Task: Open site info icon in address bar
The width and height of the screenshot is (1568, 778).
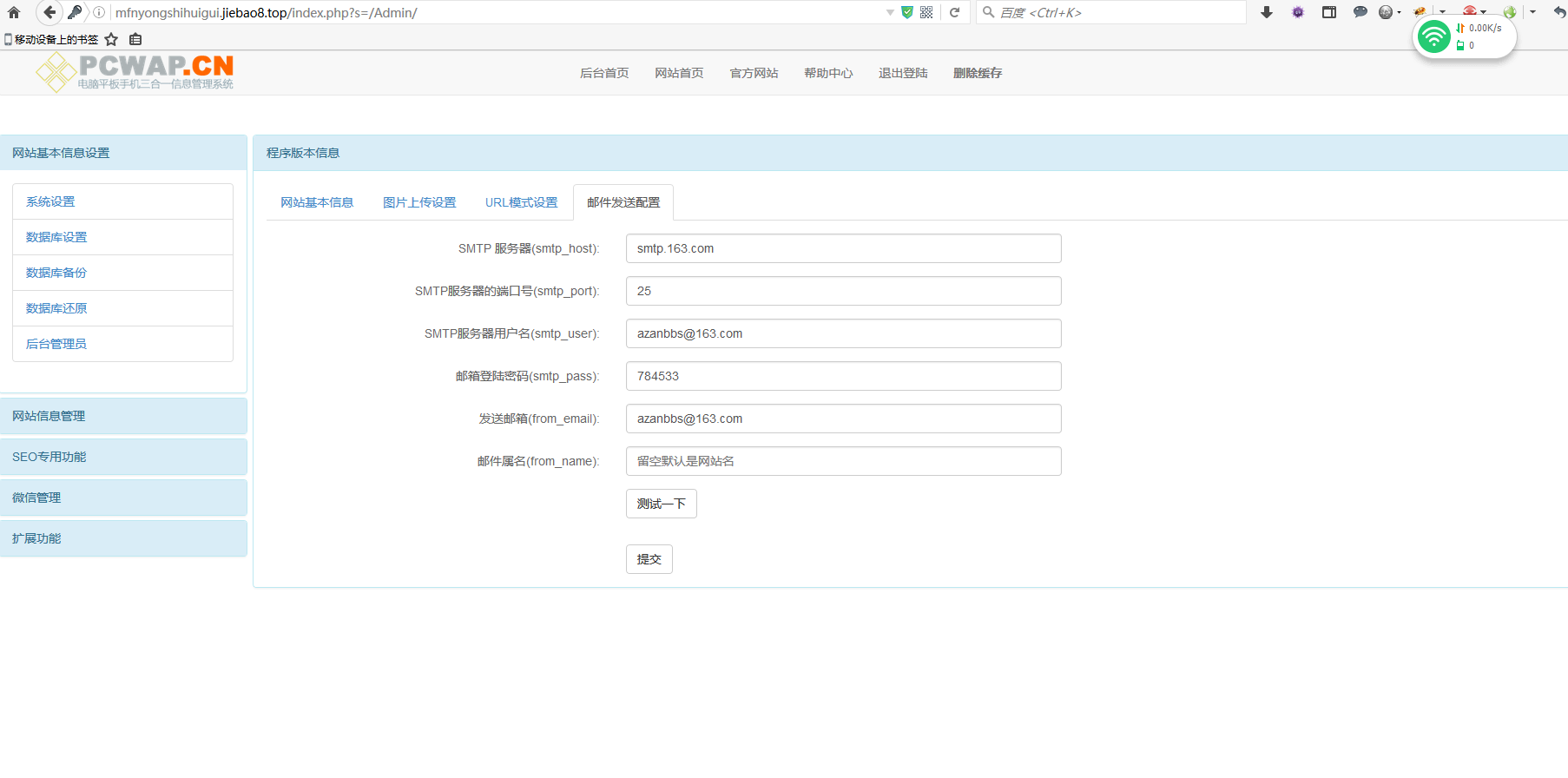Action: click(99, 12)
